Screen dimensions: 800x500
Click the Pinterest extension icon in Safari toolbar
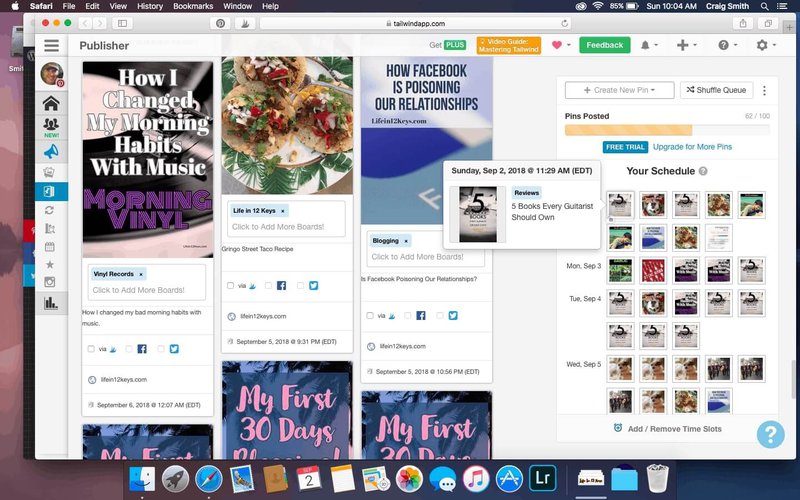click(x=220, y=23)
